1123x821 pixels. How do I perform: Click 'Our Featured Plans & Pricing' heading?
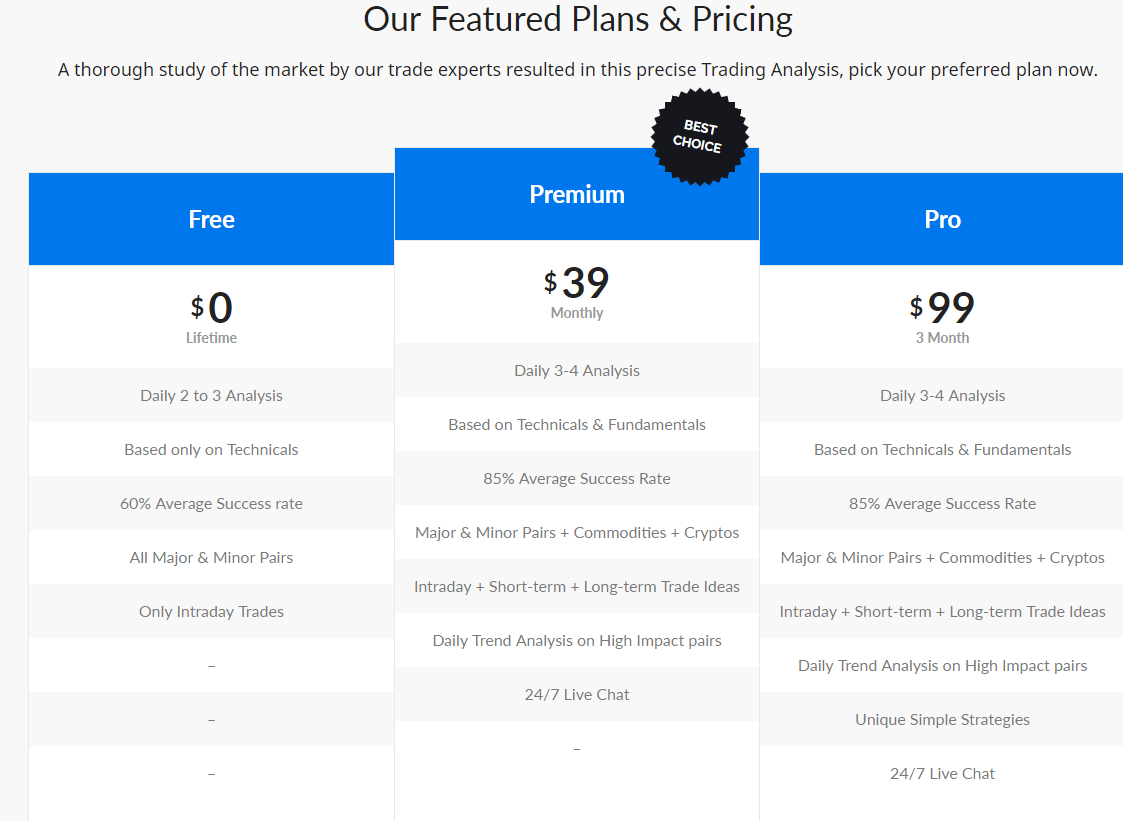point(578,19)
